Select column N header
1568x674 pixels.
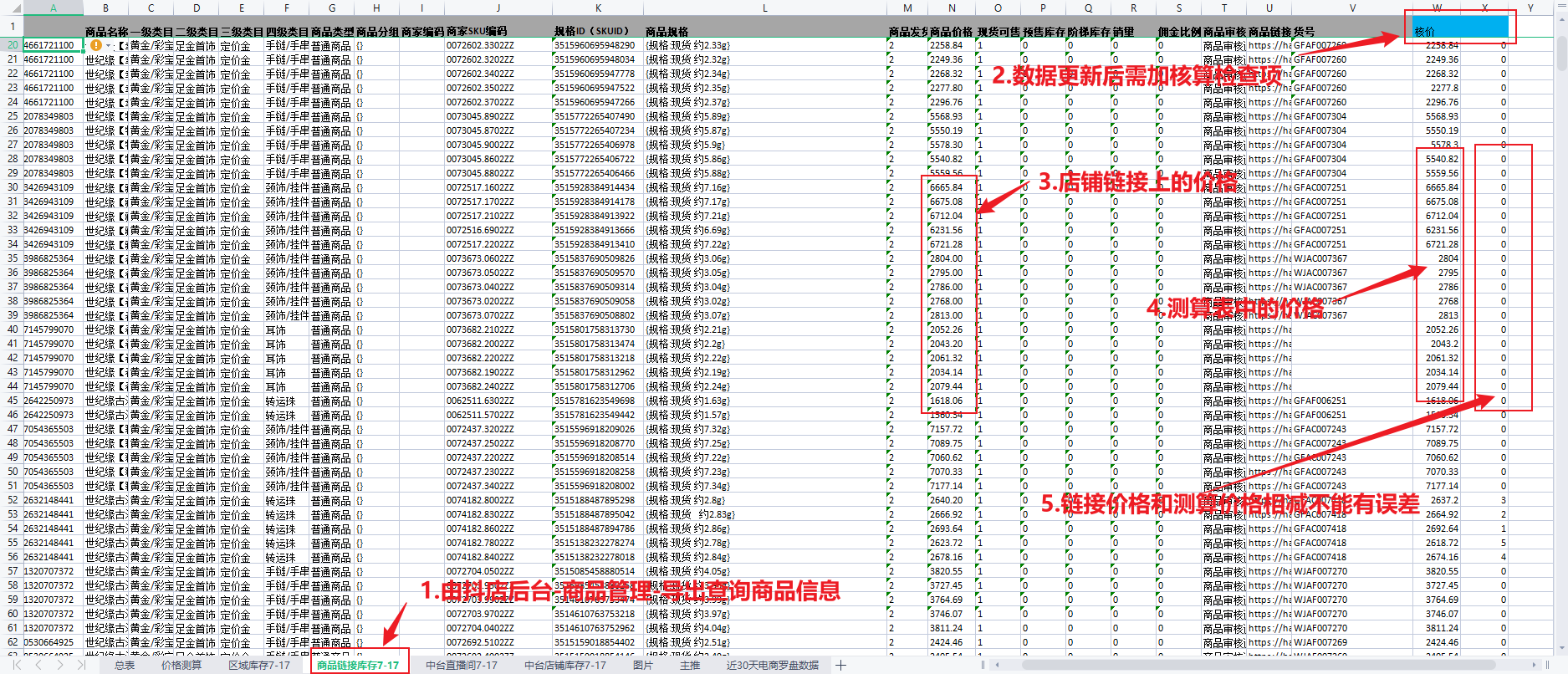951,8
